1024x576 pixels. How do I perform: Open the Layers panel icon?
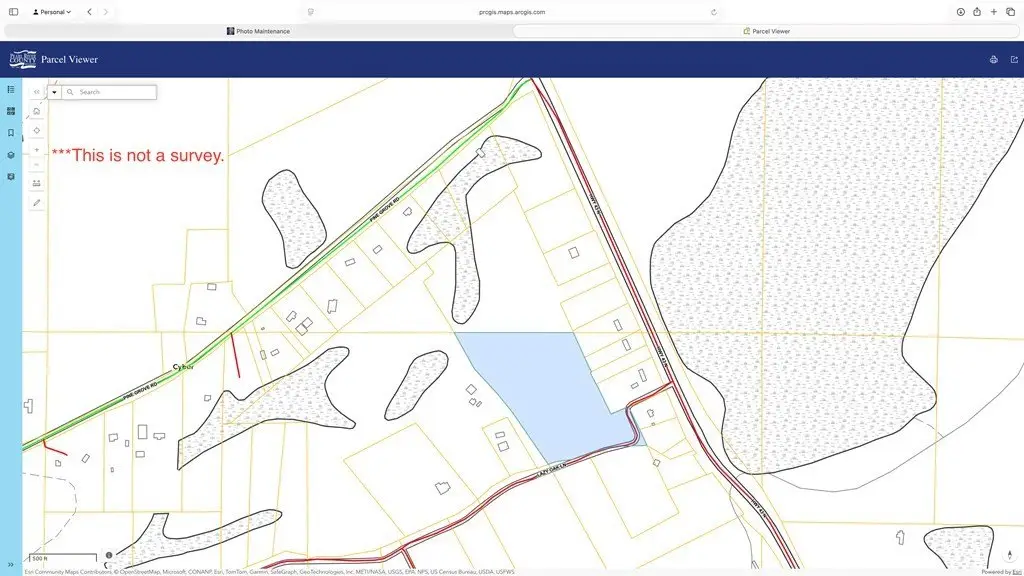[x=11, y=155]
